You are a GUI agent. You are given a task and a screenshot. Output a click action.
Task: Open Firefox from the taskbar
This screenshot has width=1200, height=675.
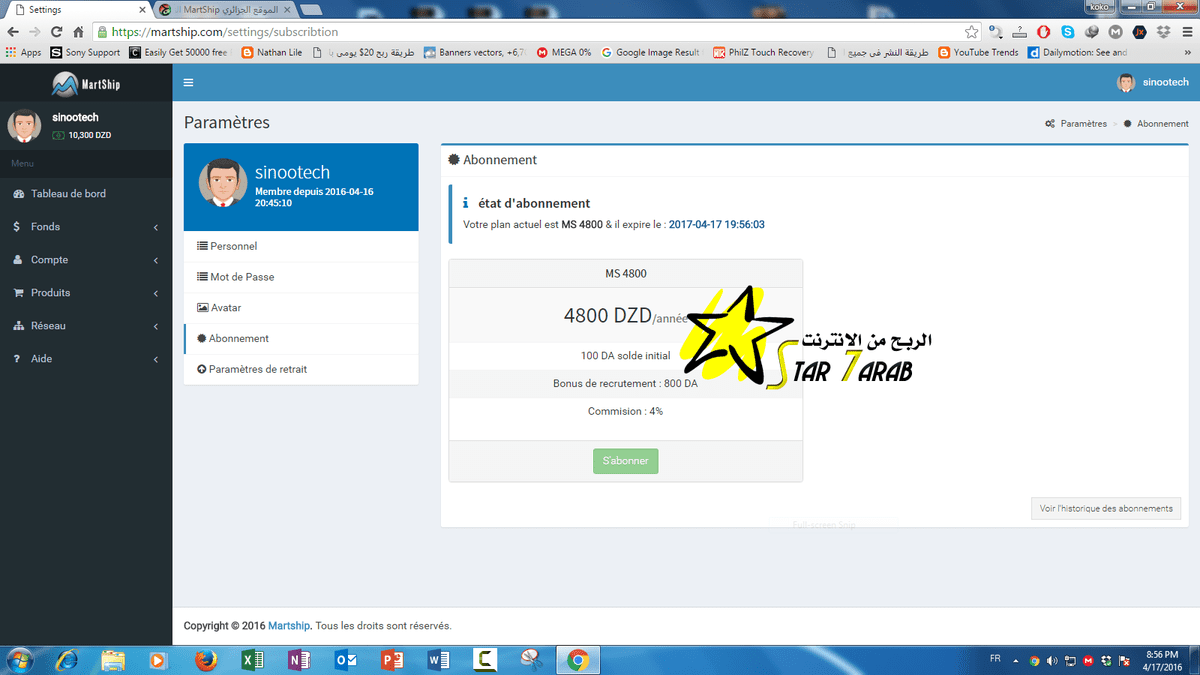205,660
